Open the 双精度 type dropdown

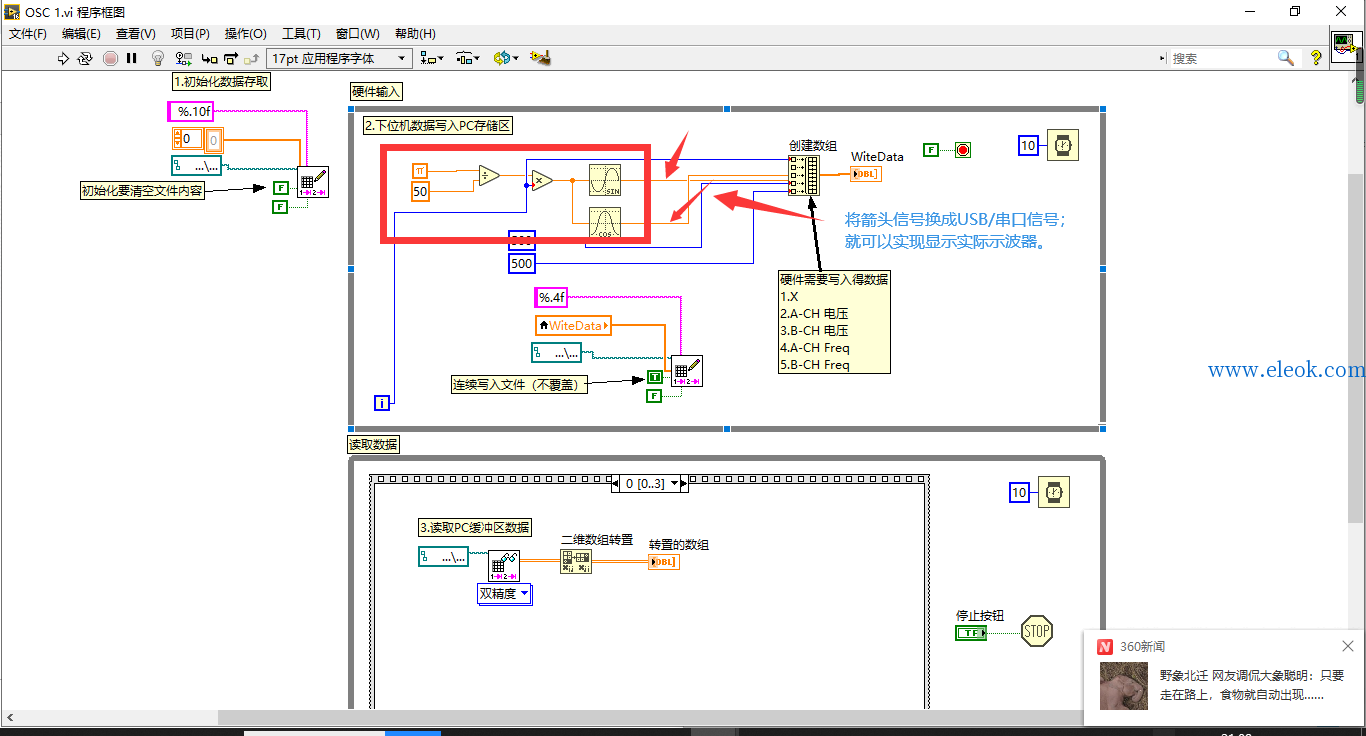505,594
